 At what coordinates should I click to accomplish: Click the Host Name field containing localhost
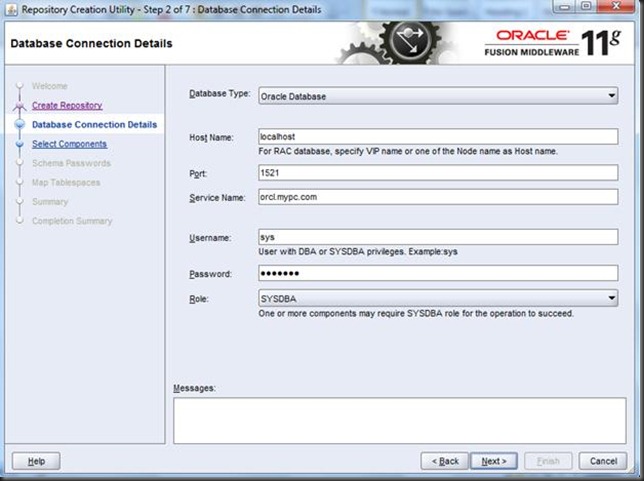click(438, 136)
